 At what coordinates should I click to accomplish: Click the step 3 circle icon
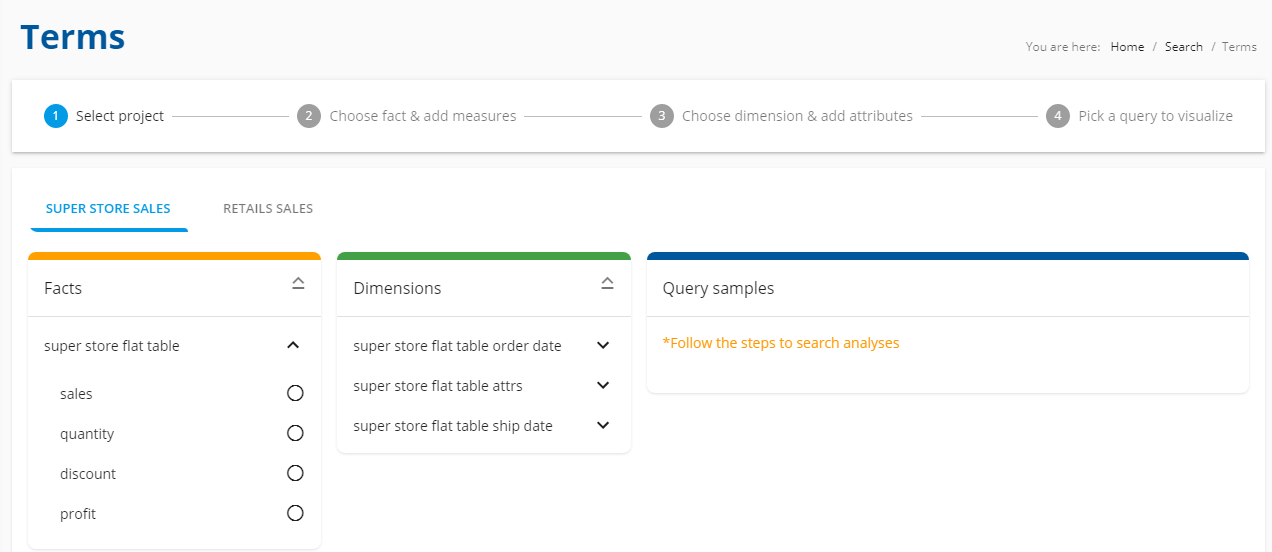point(661,116)
